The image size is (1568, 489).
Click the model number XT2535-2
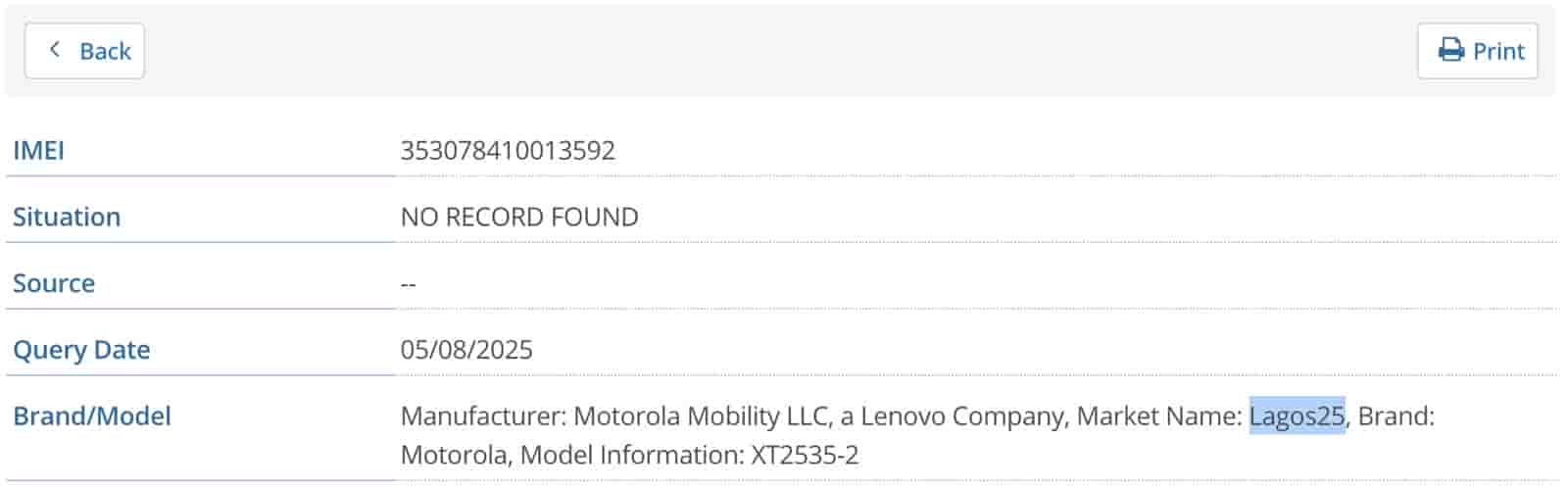point(805,455)
